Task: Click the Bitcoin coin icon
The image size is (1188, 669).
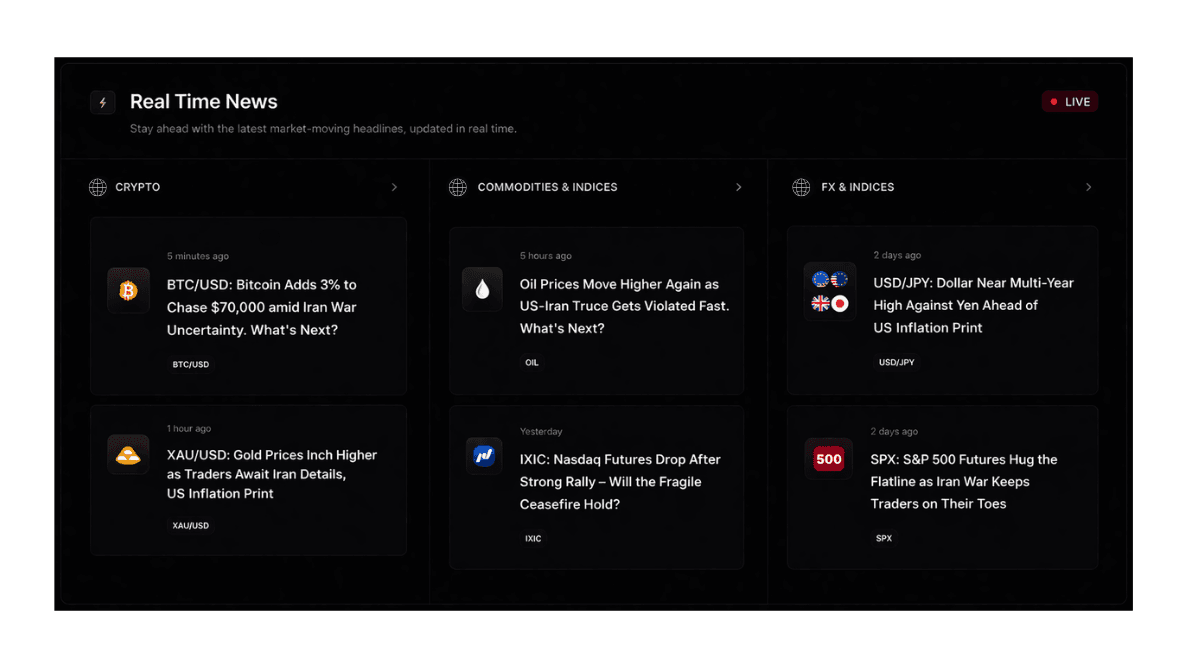Action: [x=128, y=290]
